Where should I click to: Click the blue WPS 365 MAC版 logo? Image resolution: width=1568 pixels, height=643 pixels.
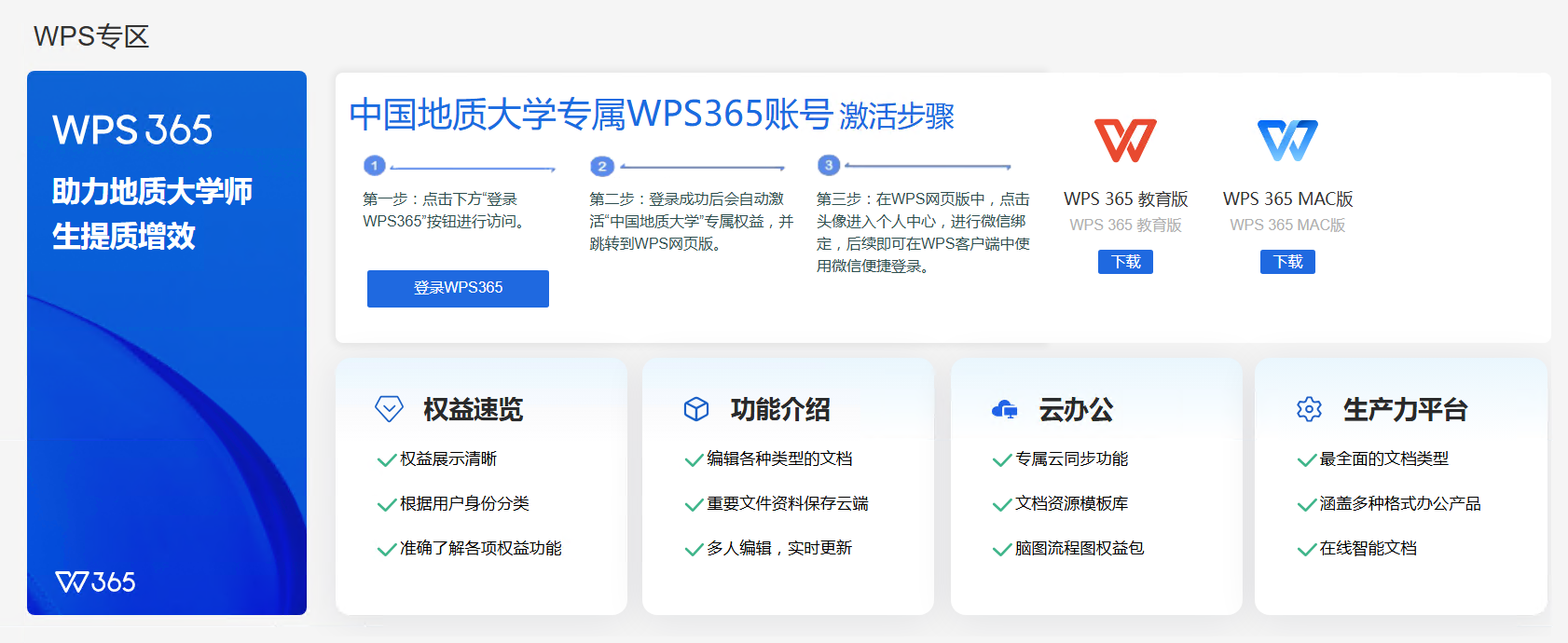pyautogui.click(x=1287, y=141)
